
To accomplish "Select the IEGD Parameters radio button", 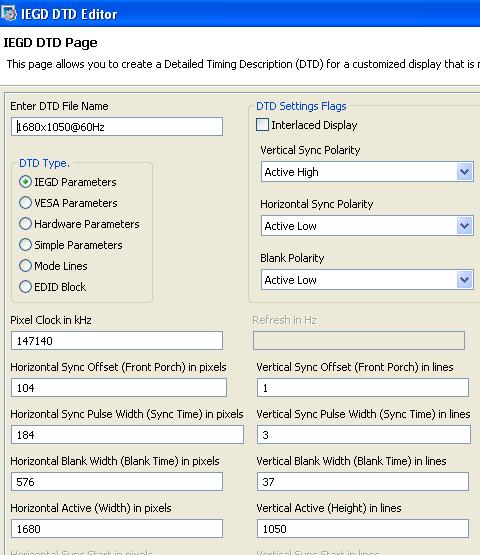I will pyautogui.click(x=25, y=182).
